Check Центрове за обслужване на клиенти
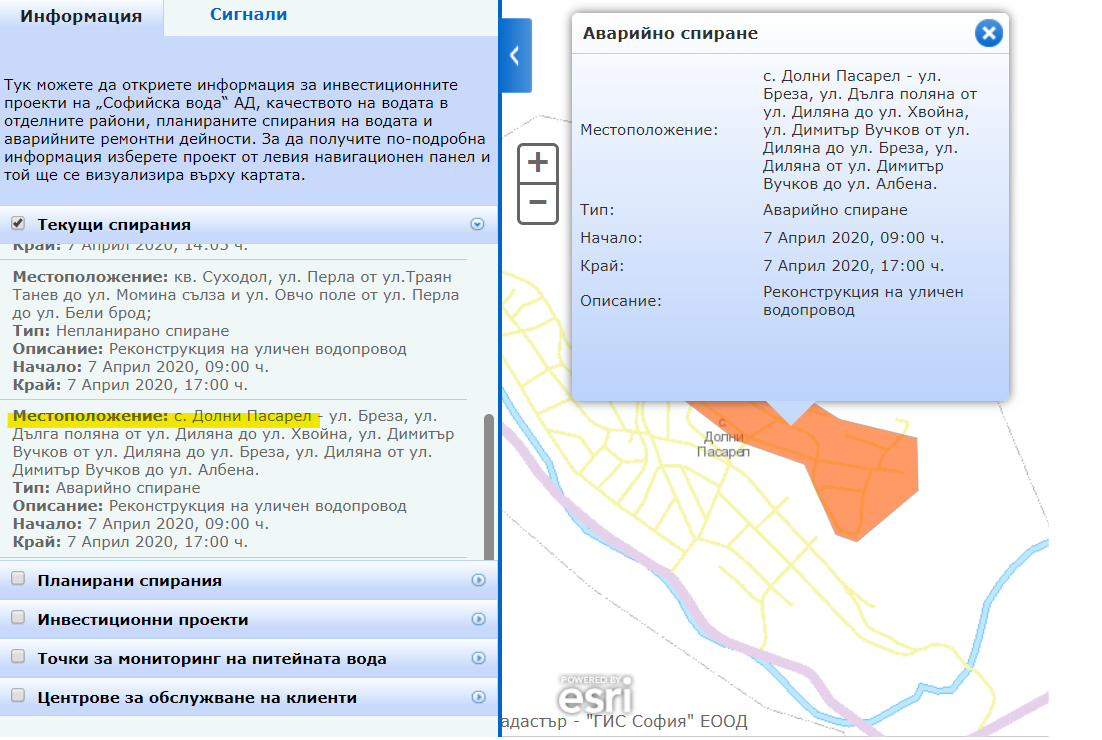Screen dimensions: 1102x740 point(18,696)
